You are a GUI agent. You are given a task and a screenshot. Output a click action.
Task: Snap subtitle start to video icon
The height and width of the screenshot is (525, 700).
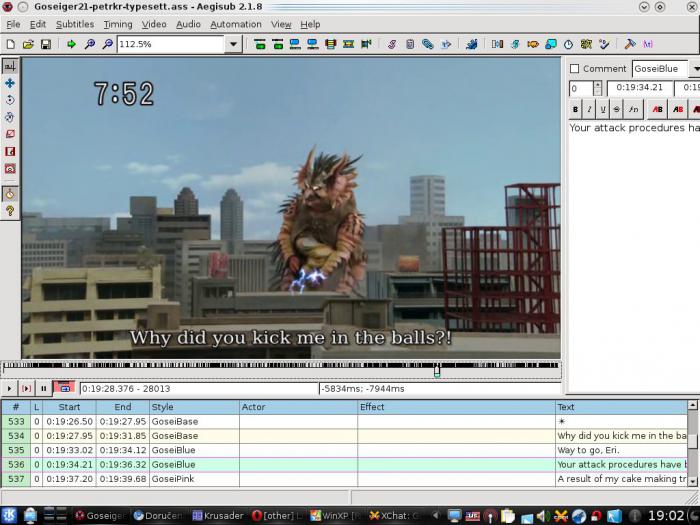pyautogui.click(x=295, y=44)
